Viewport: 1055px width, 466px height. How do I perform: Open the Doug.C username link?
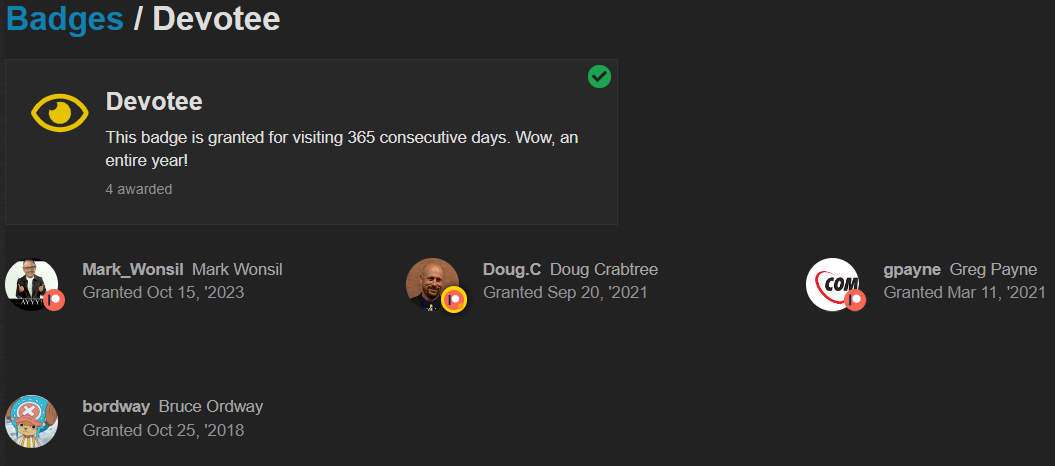click(511, 269)
